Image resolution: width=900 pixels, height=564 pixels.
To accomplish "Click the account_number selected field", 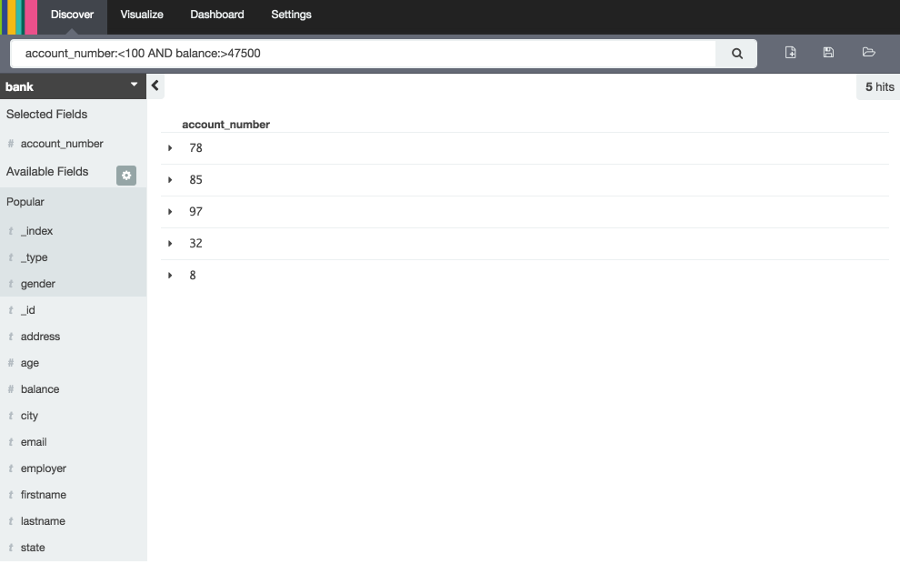I will click(x=62, y=144).
